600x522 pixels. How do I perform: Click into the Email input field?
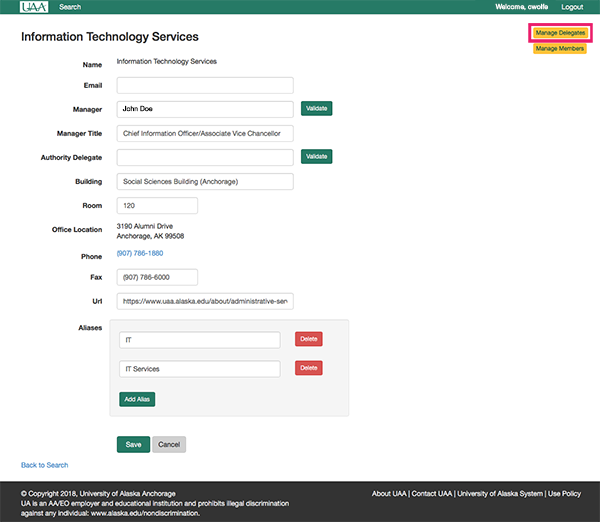point(204,86)
